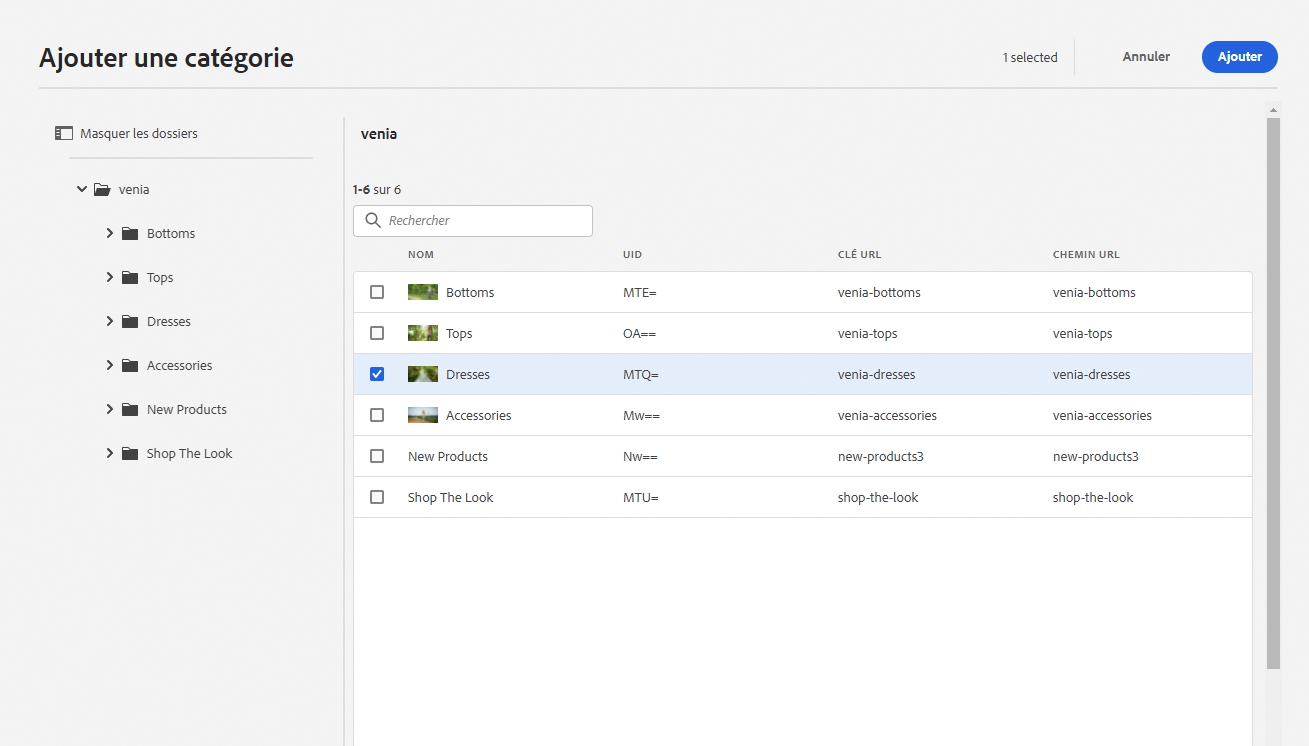Click the Accessories row thumbnail image

(423, 415)
